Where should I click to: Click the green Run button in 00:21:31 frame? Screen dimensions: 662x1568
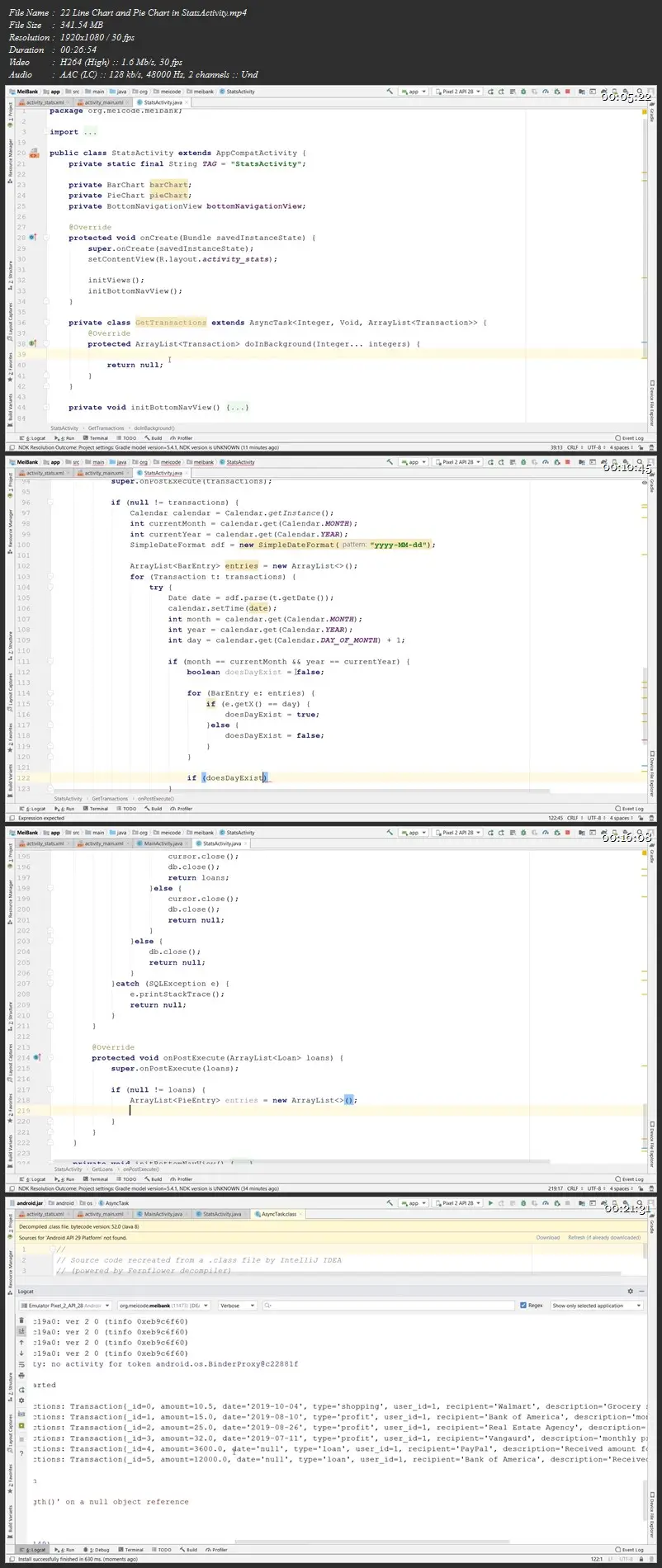[x=490, y=1202]
